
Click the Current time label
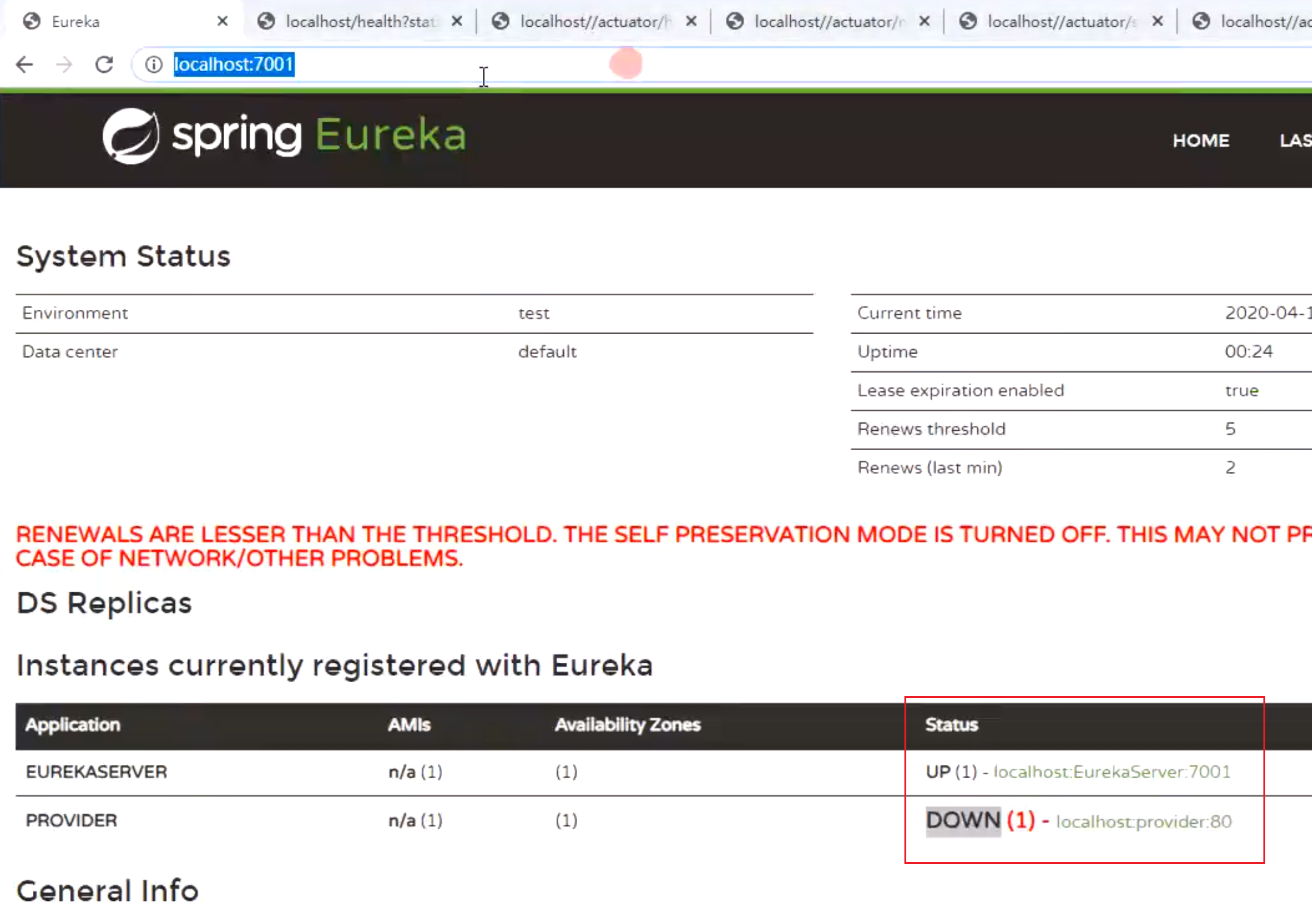[x=909, y=313]
